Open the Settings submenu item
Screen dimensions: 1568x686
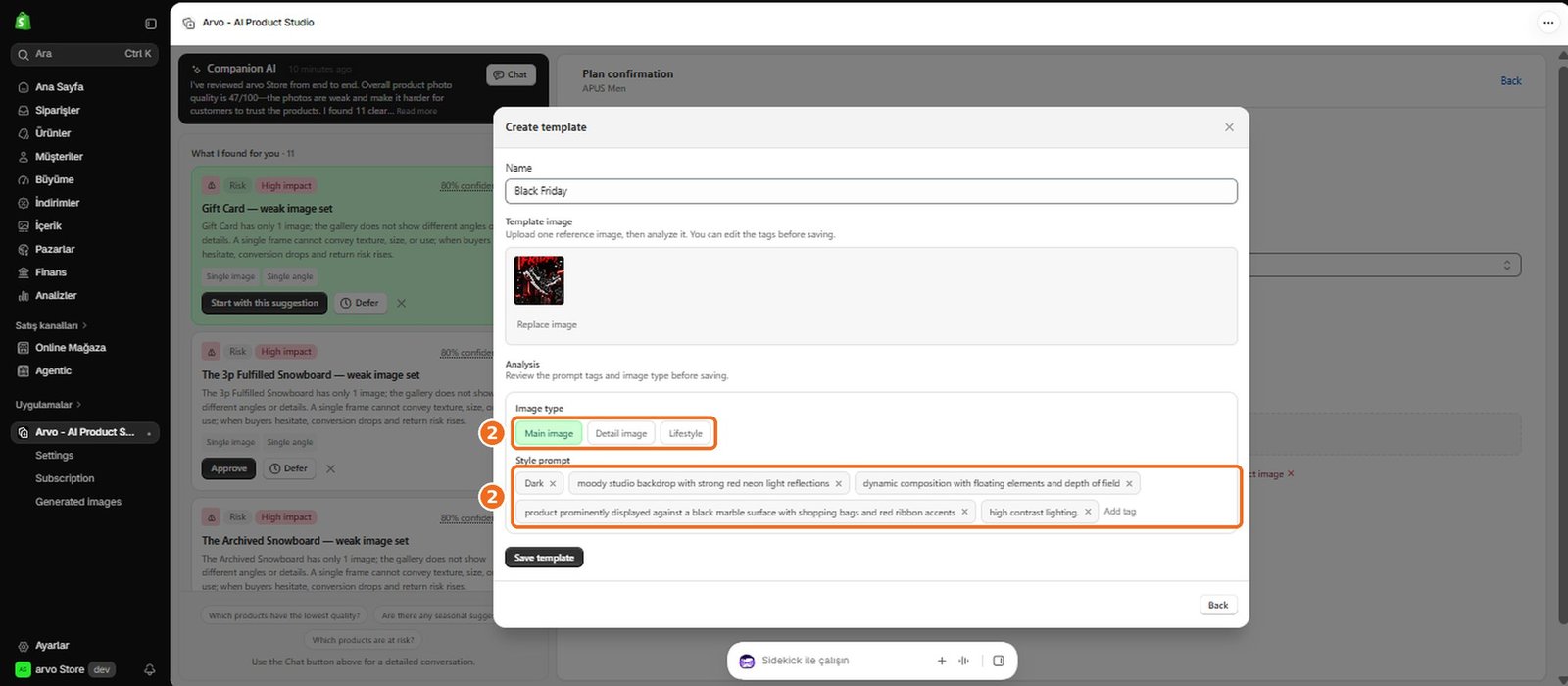click(55, 456)
